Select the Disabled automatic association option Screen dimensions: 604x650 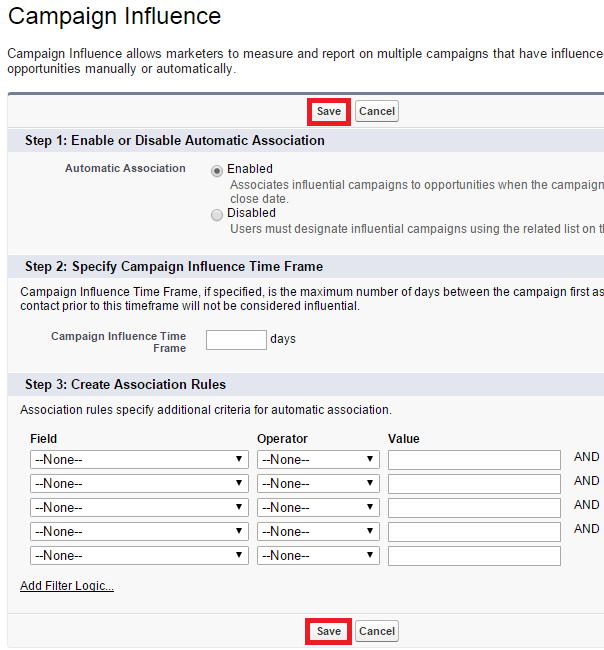click(x=217, y=214)
